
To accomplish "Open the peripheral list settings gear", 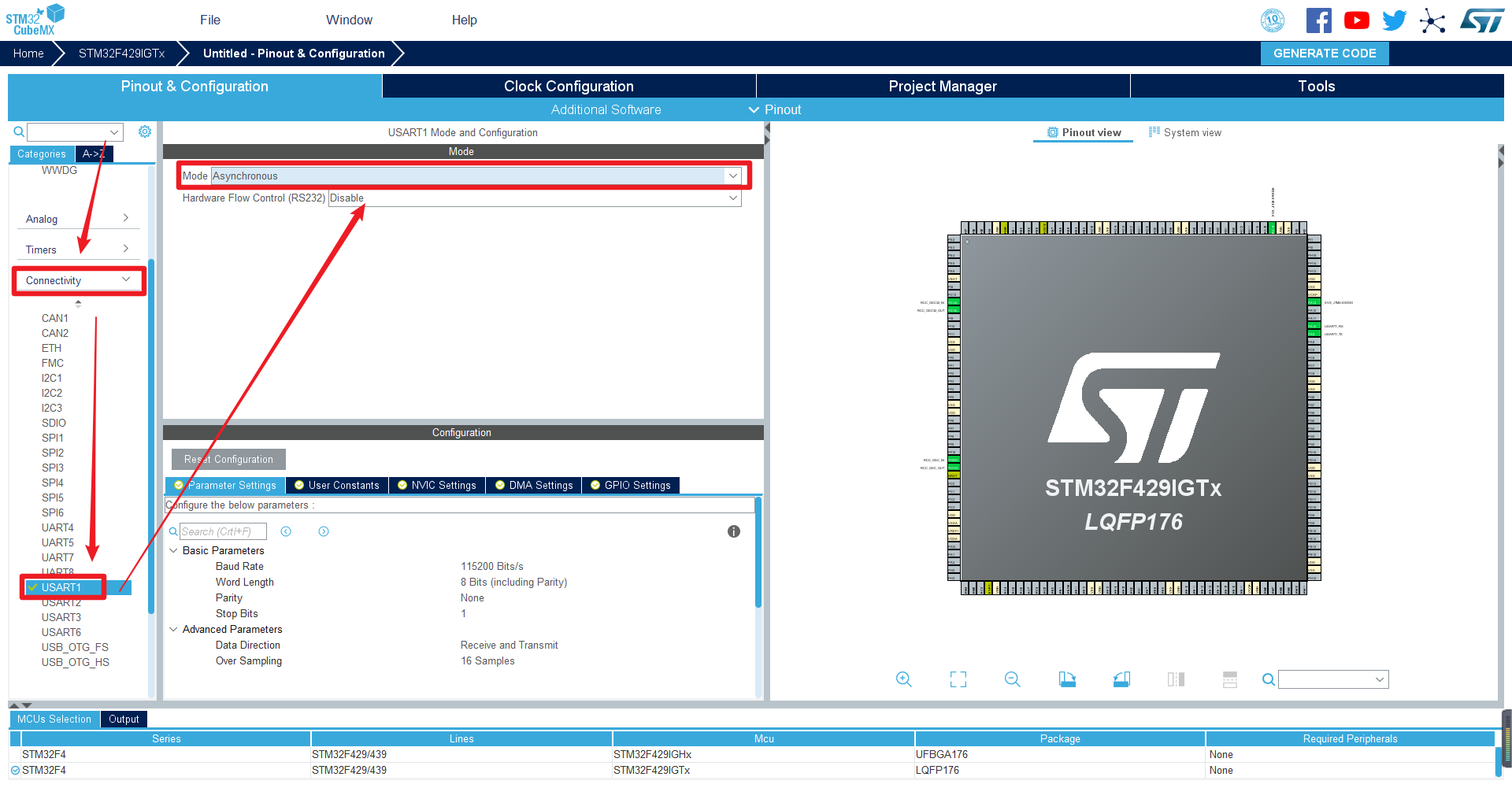I will tap(145, 131).
